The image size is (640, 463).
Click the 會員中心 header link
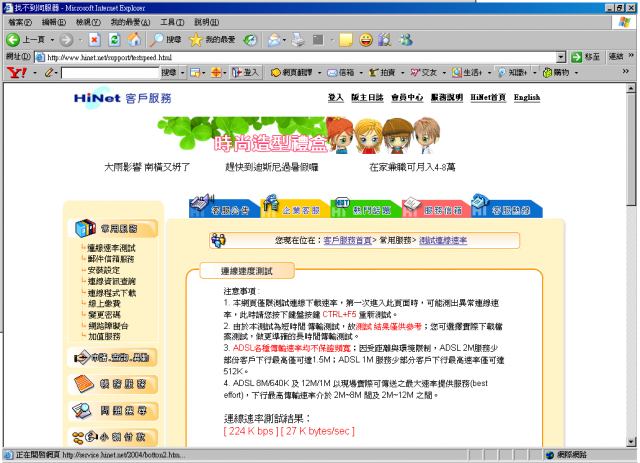tap(407, 98)
